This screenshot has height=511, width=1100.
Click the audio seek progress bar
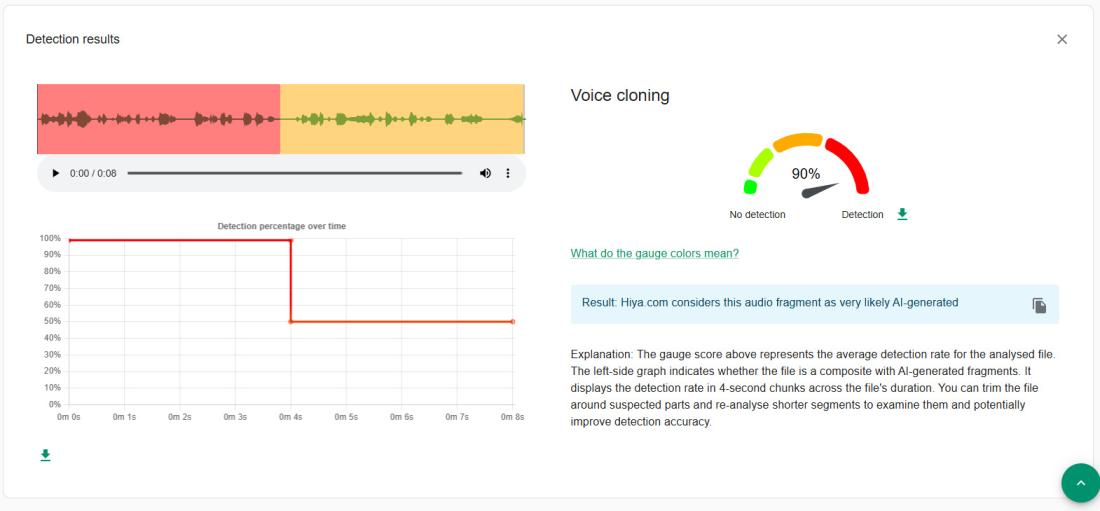[x=295, y=173]
